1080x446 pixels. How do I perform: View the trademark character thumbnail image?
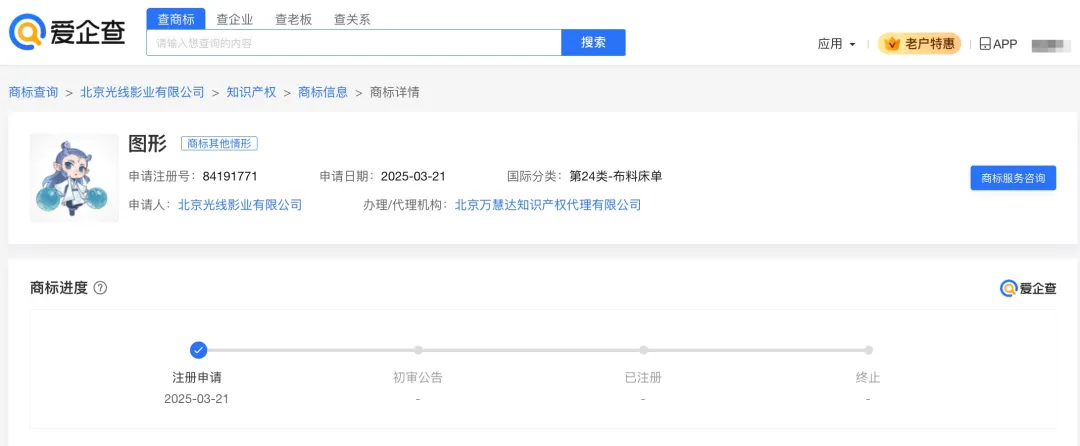pos(74,178)
